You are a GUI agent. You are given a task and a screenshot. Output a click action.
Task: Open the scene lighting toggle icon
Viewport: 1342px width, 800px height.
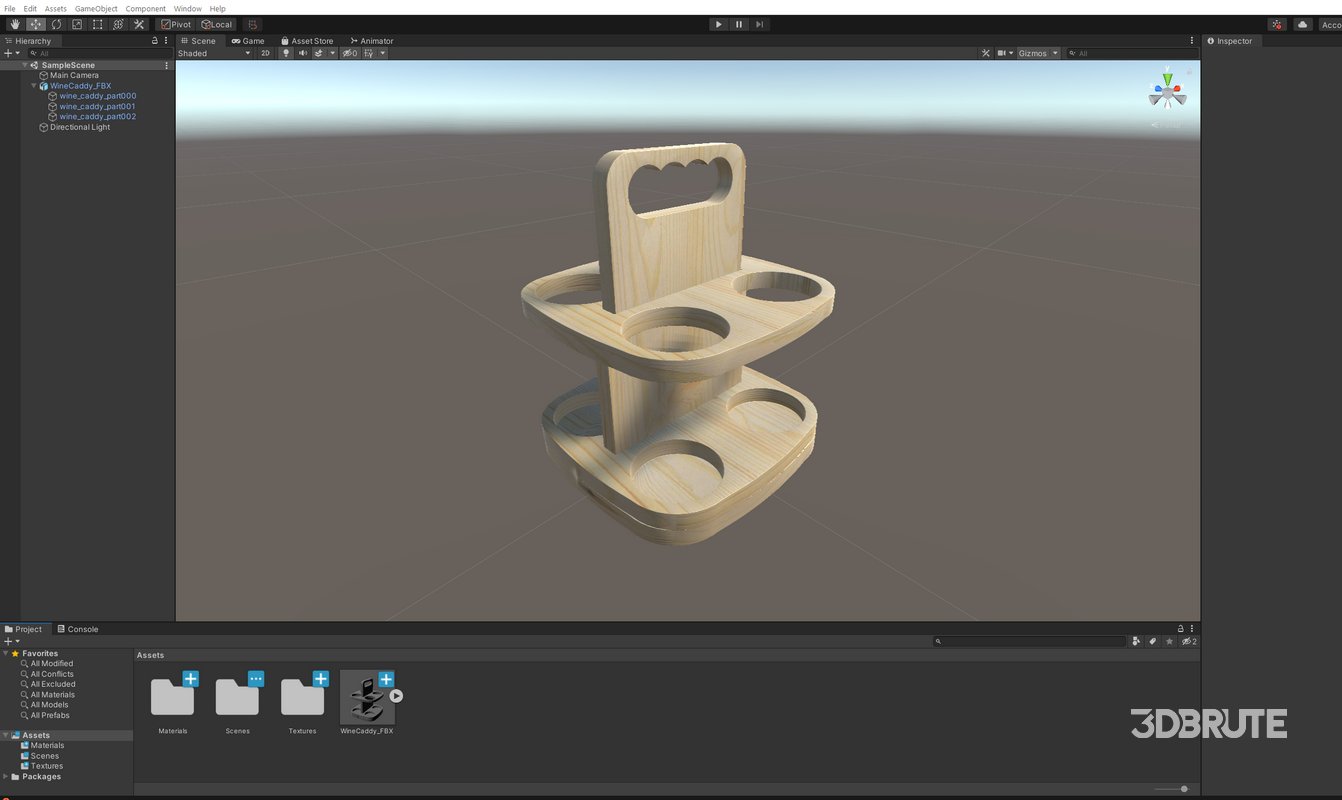tap(286, 53)
